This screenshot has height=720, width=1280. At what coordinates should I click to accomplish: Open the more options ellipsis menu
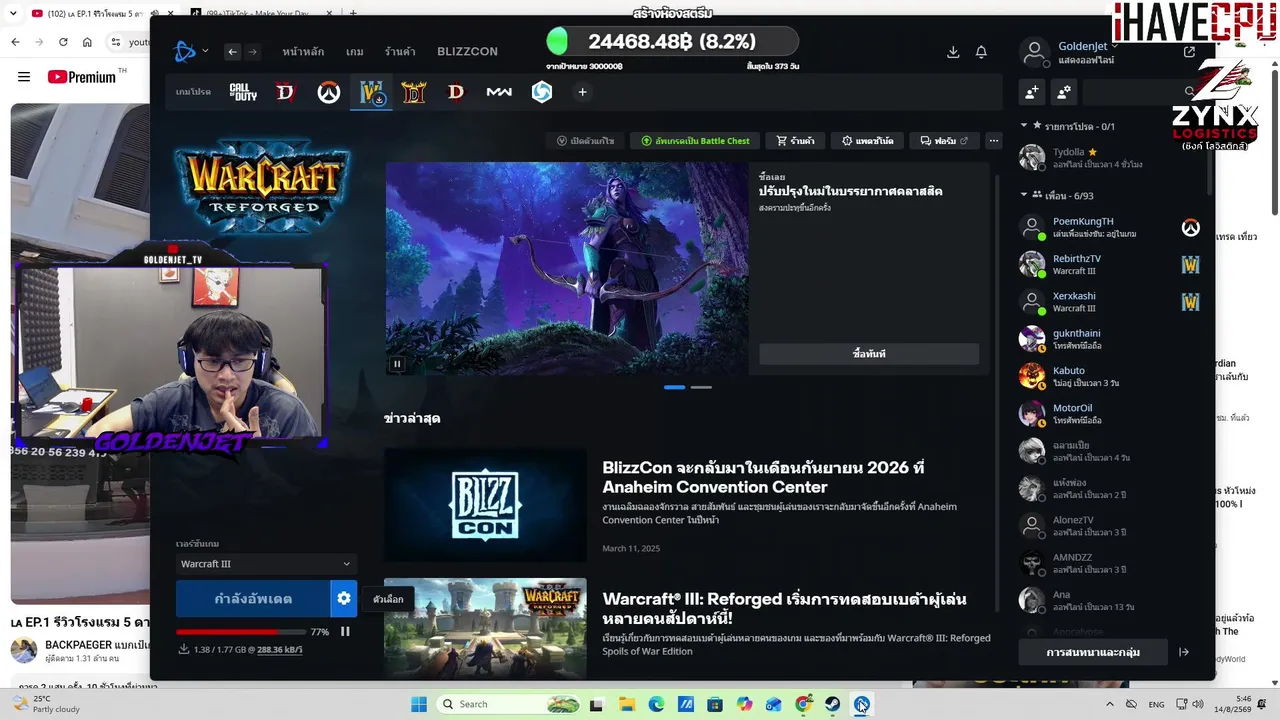point(993,141)
